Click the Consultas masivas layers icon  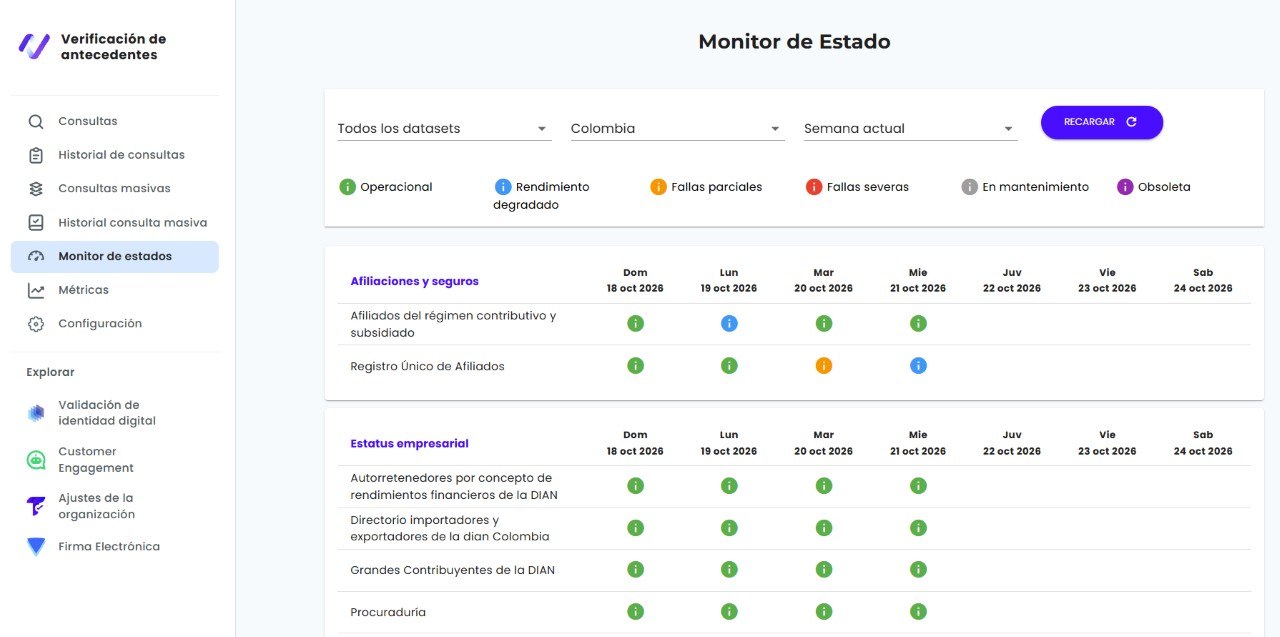tap(36, 189)
